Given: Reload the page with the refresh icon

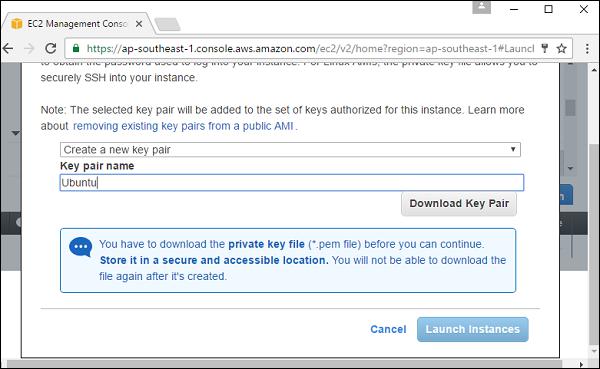Looking at the screenshot, I should pyautogui.click(x=51, y=48).
